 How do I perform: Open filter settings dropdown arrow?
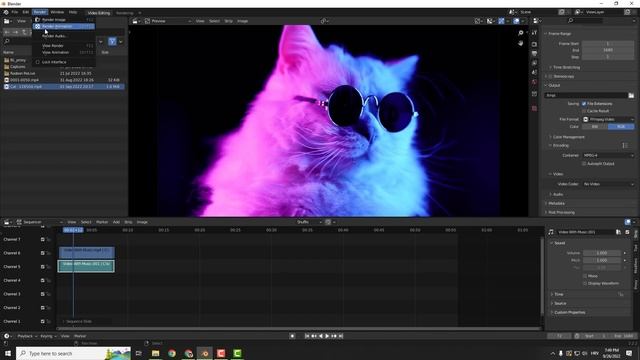pyautogui.click(x=120, y=41)
